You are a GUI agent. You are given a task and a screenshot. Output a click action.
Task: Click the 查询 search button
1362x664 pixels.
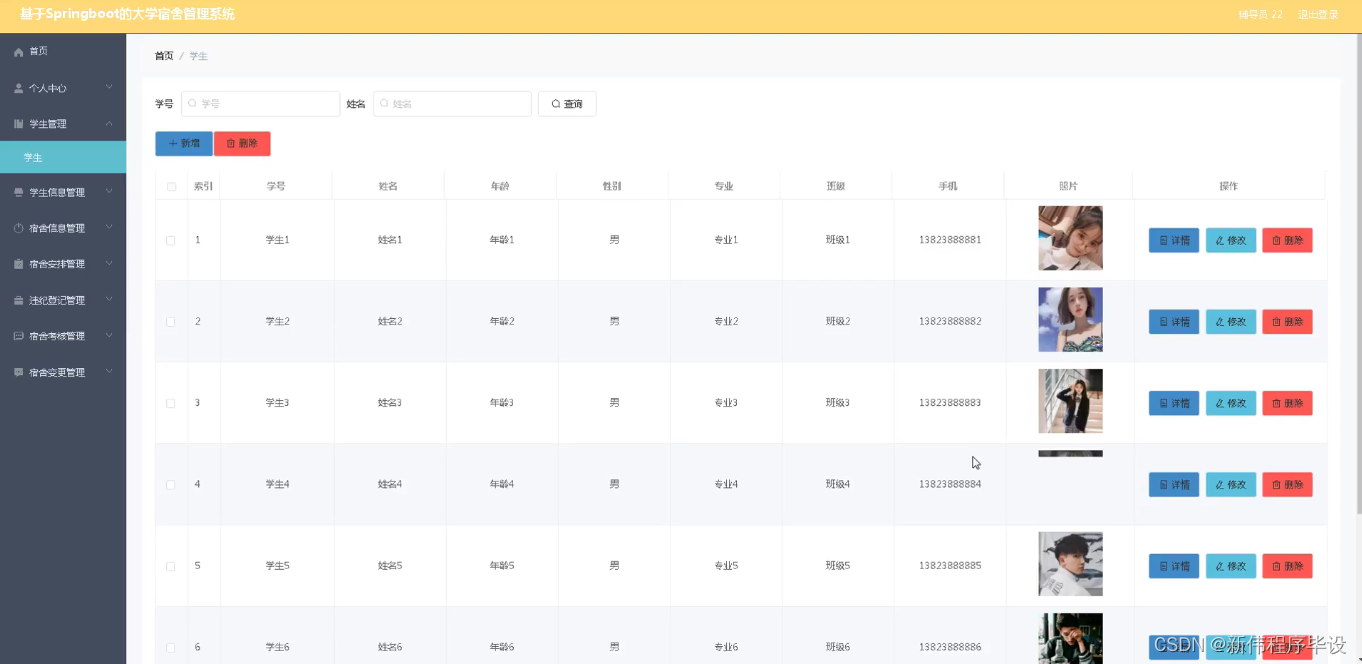tap(567, 103)
